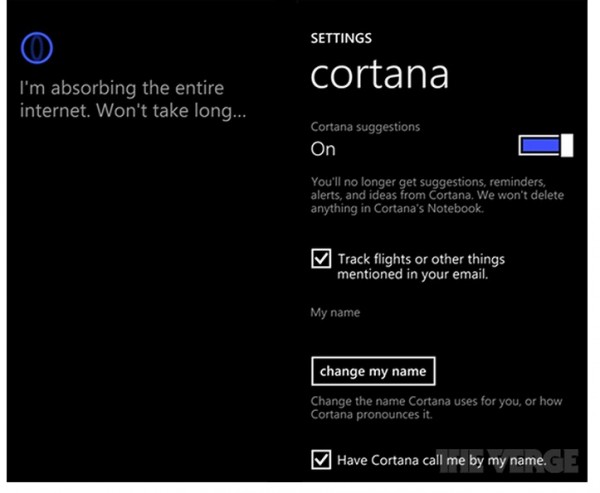Image resolution: width=600 pixels, height=493 pixels.
Task: Tap the absorbing the entire internet message
Action: 133,100
